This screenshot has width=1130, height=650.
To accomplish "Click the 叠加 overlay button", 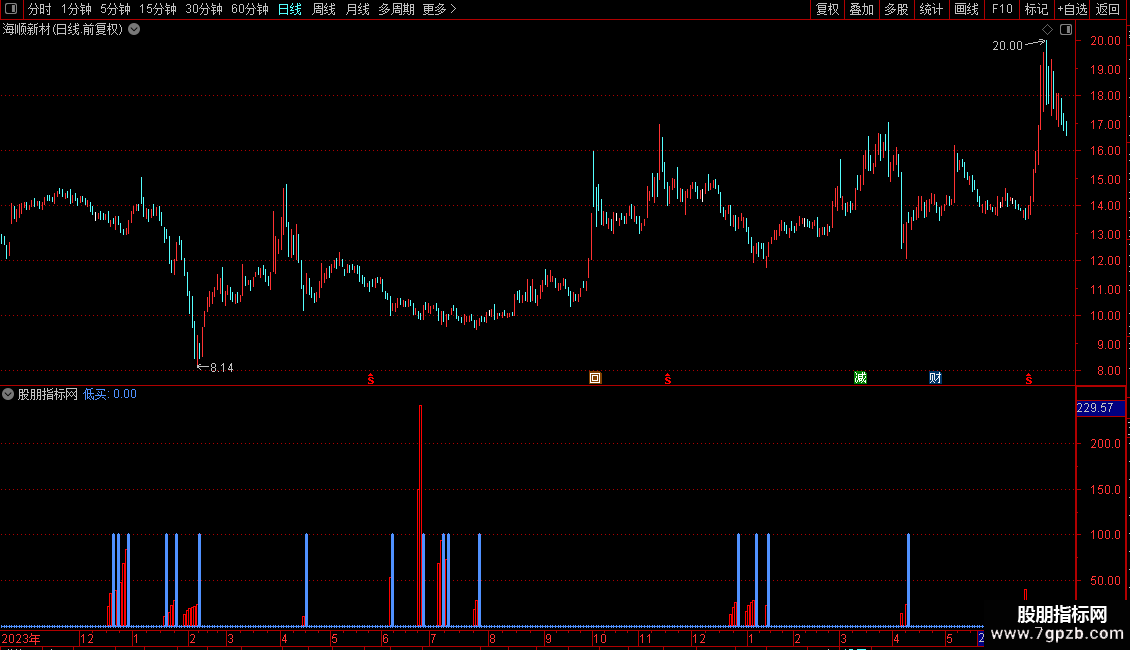I will point(861,9).
